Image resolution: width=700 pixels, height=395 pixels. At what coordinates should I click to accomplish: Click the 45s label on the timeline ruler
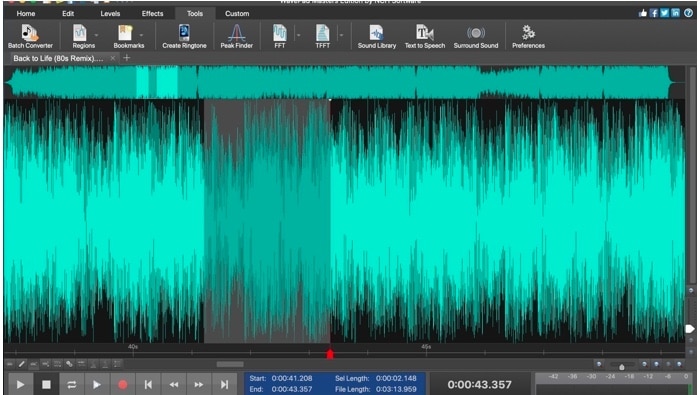426,346
